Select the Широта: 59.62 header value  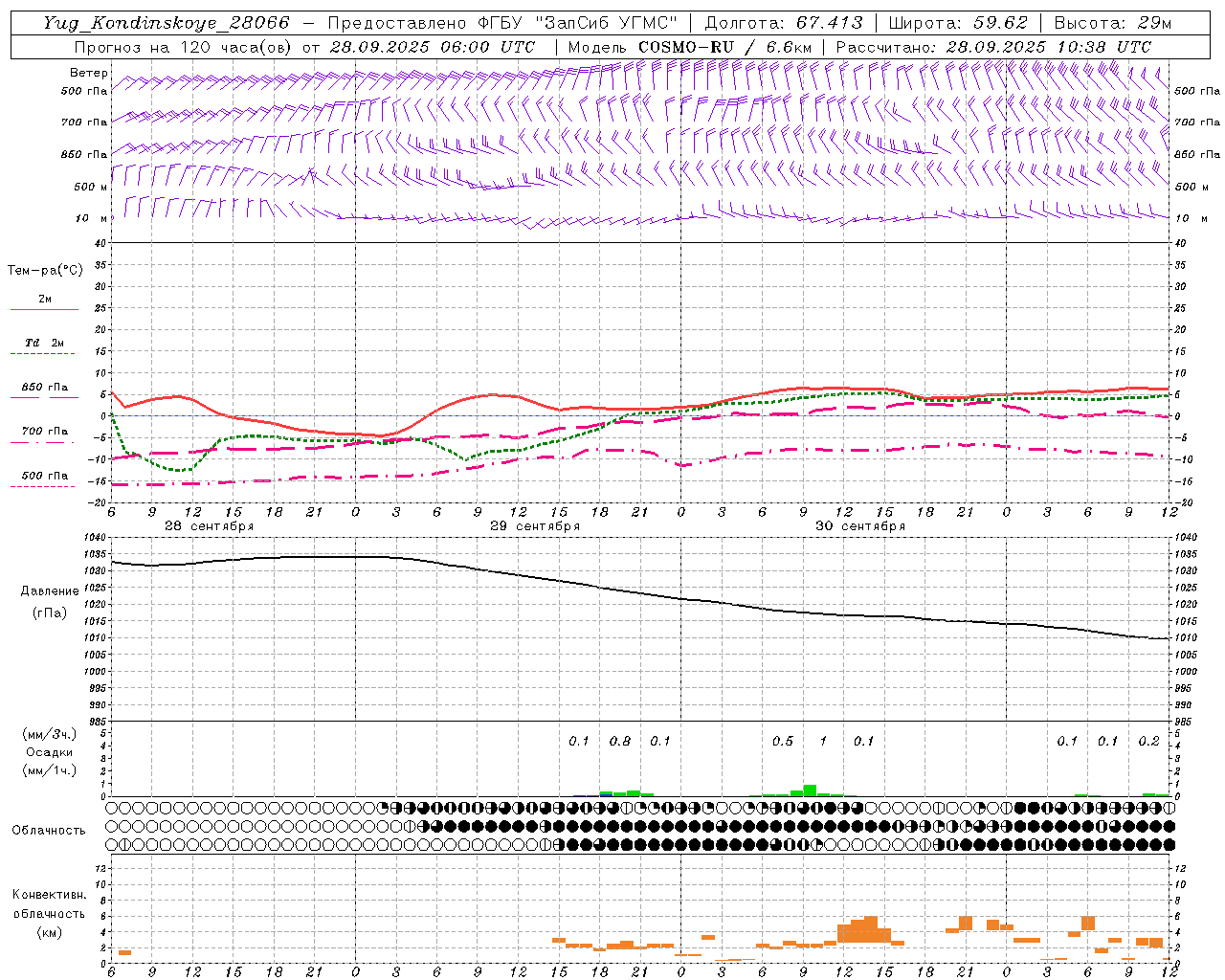tap(958, 23)
